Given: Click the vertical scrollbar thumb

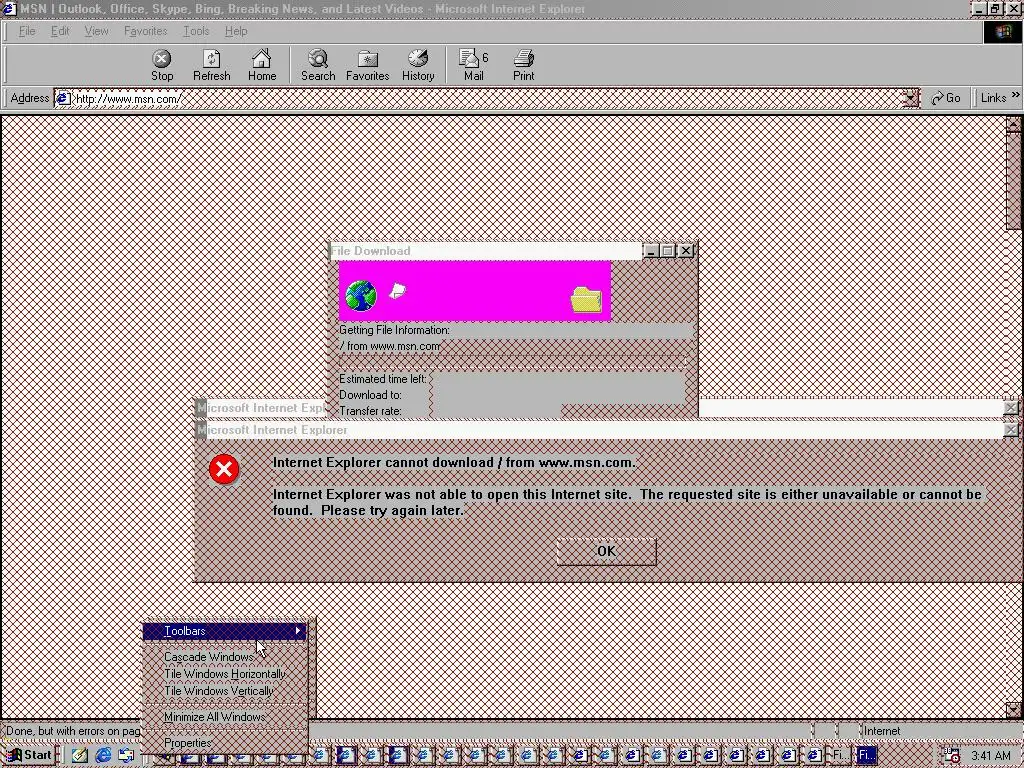Looking at the screenshot, I should click(x=1014, y=180).
